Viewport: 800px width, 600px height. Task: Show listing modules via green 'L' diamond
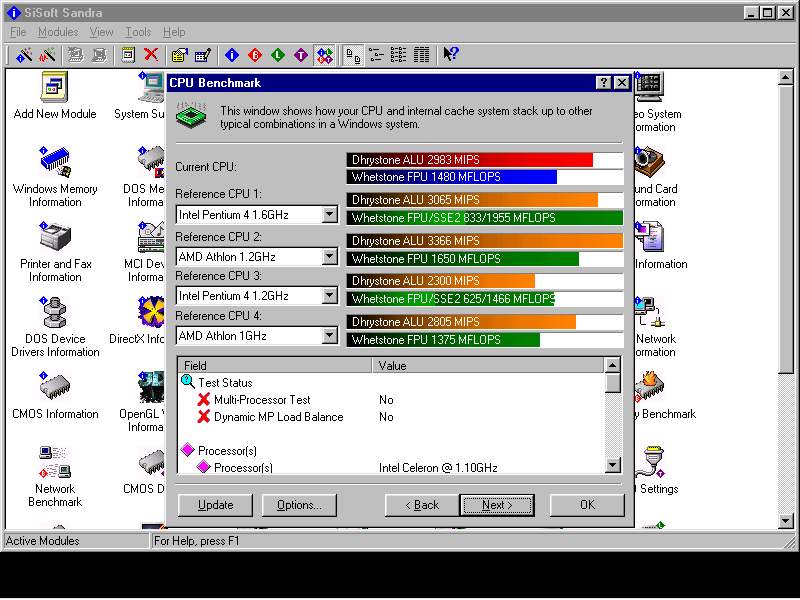click(278, 55)
